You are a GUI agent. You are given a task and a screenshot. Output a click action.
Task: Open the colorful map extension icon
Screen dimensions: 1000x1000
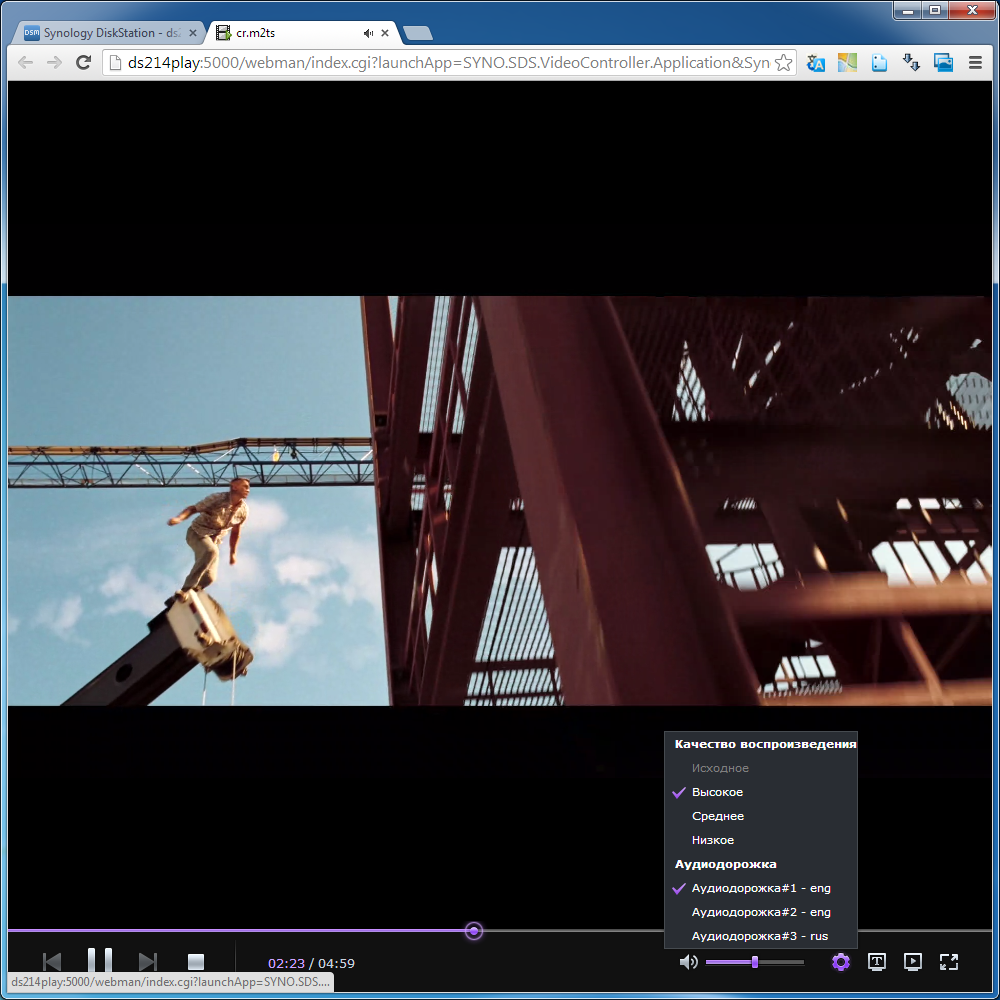[847, 62]
